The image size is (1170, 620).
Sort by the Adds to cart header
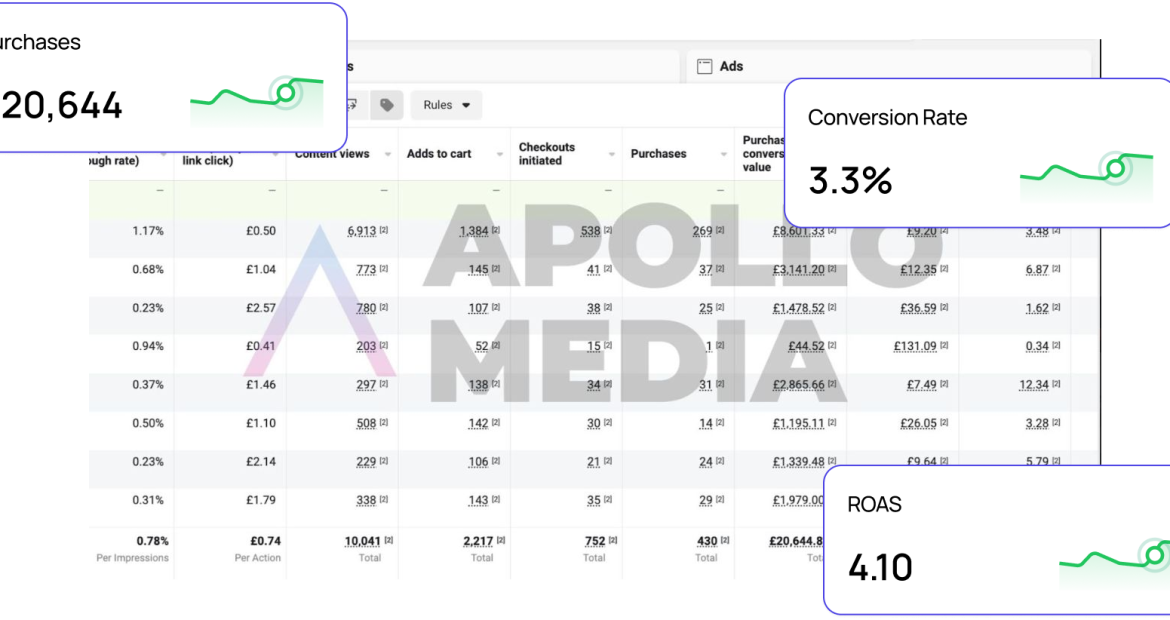point(439,154)
